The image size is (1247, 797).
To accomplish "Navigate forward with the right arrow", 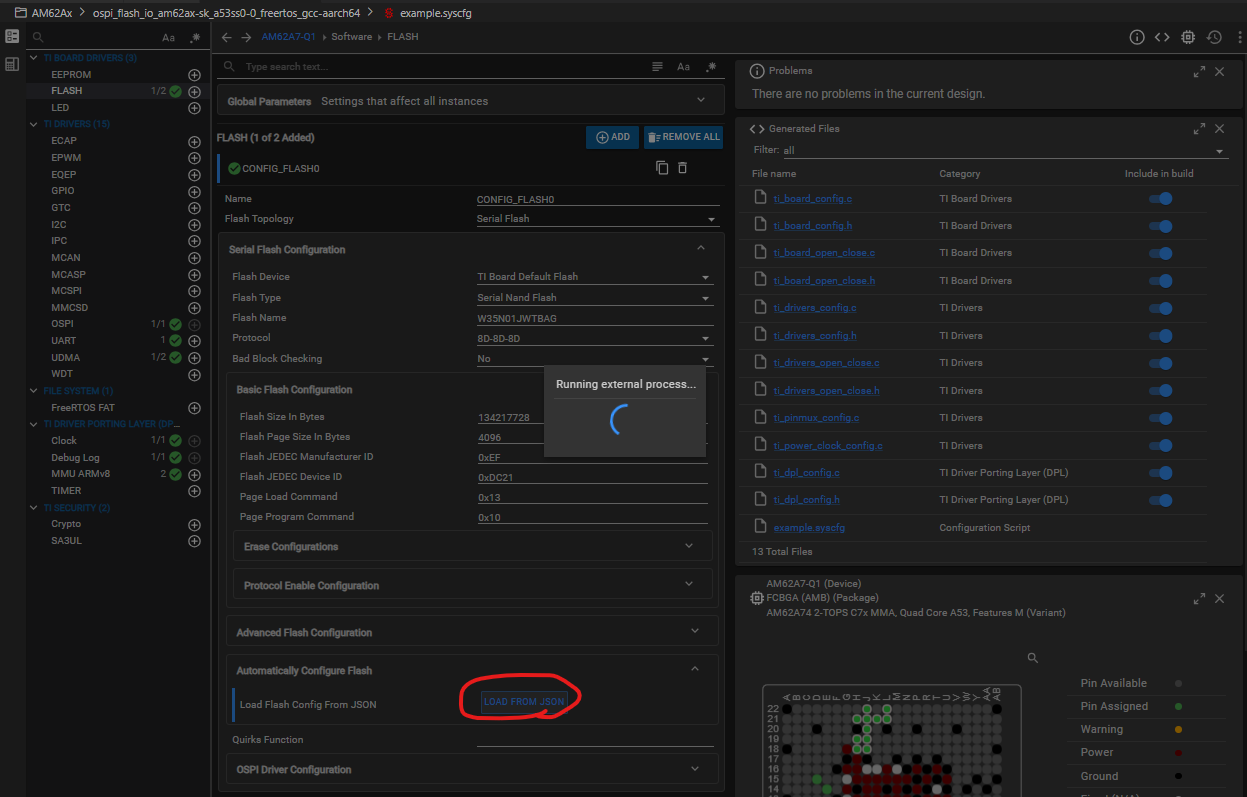I will (x=245, y=37).
